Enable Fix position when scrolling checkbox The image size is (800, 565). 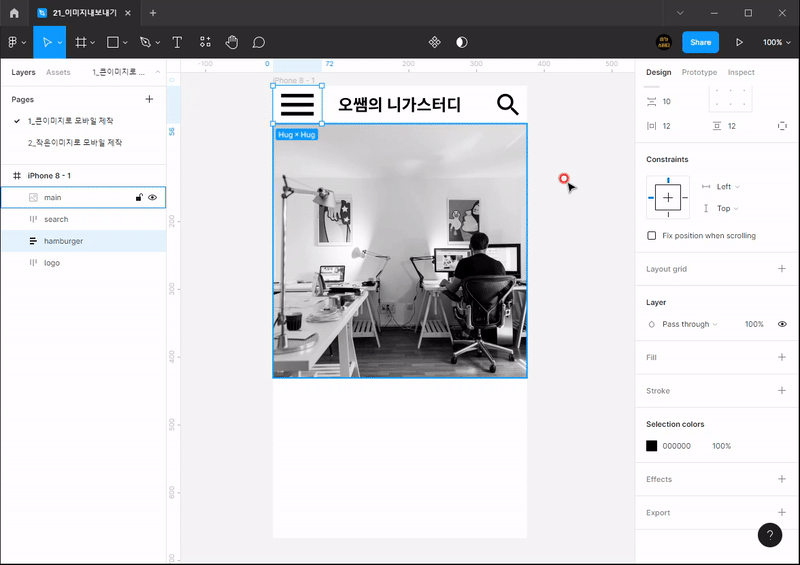(652, 235)
